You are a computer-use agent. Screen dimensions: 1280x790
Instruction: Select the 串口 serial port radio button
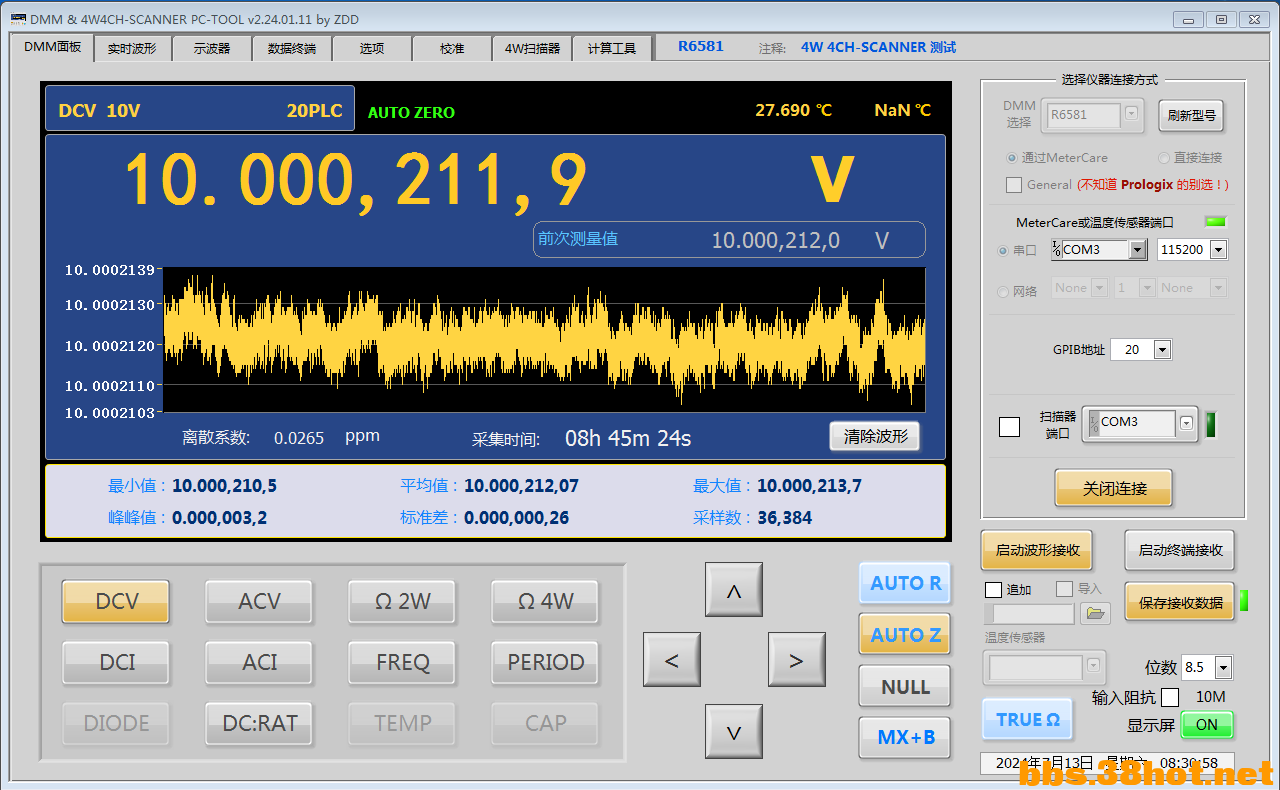point(1003,250)
